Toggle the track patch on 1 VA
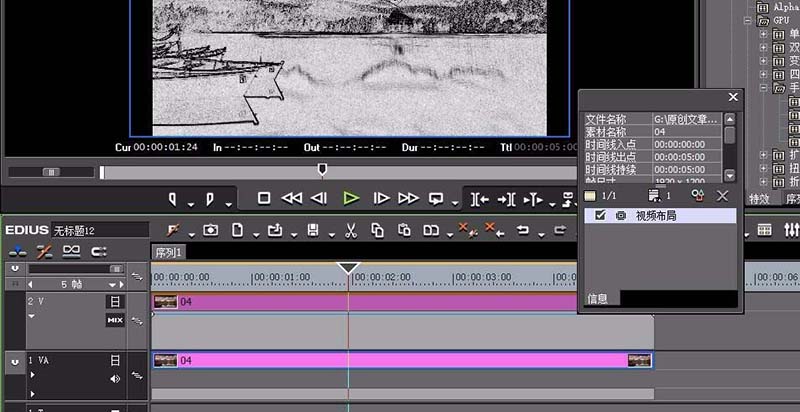800x412 pixels. tap(15, 362)
